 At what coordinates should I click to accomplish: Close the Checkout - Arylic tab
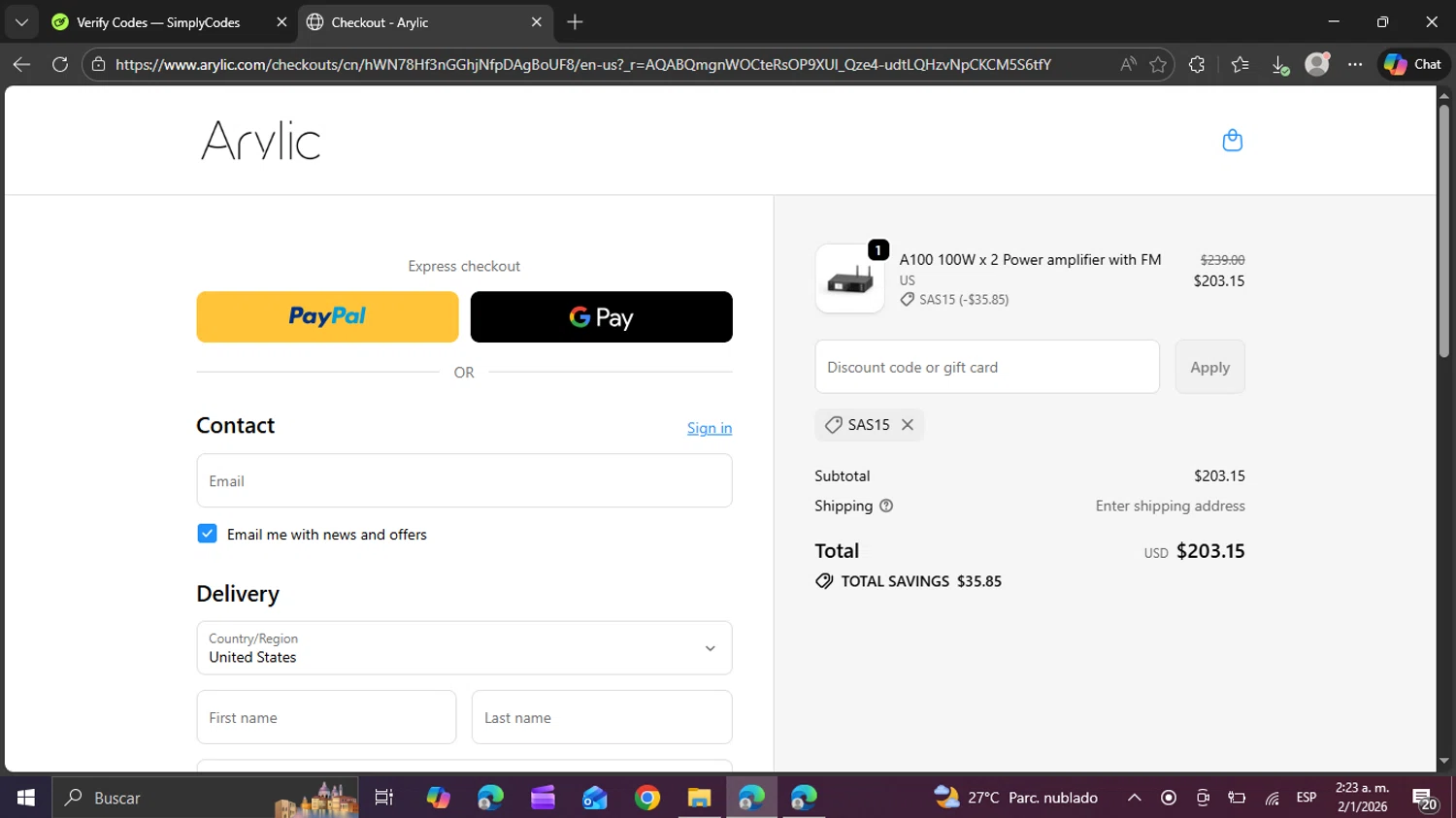pos(537,22)
